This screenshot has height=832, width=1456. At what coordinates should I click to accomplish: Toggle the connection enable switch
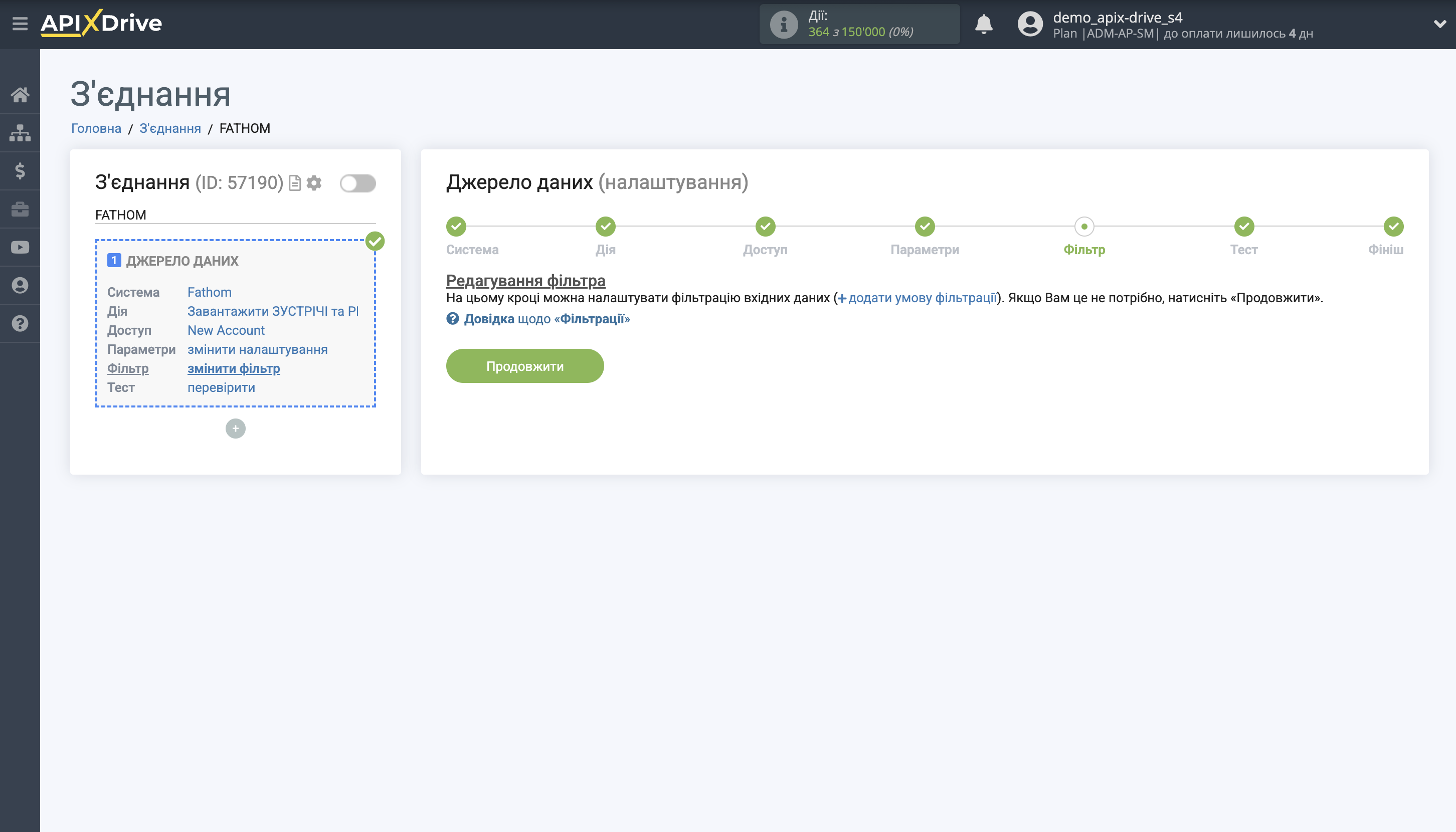[x=357, y=183]
